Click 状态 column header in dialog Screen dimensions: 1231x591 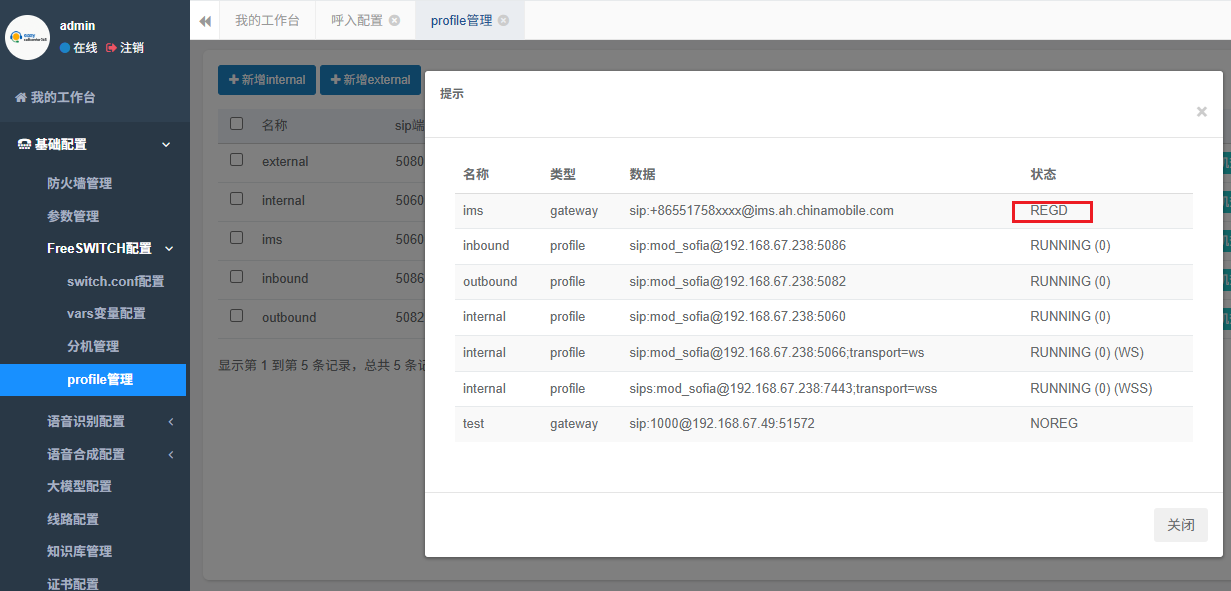coord(1043,174)
